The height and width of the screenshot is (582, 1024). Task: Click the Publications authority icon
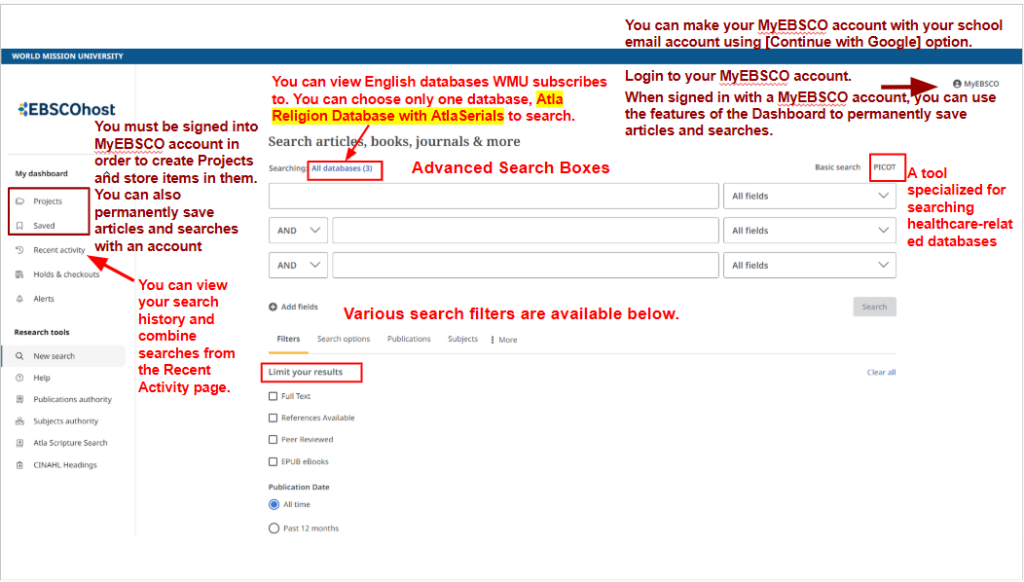tap(20, 399)
